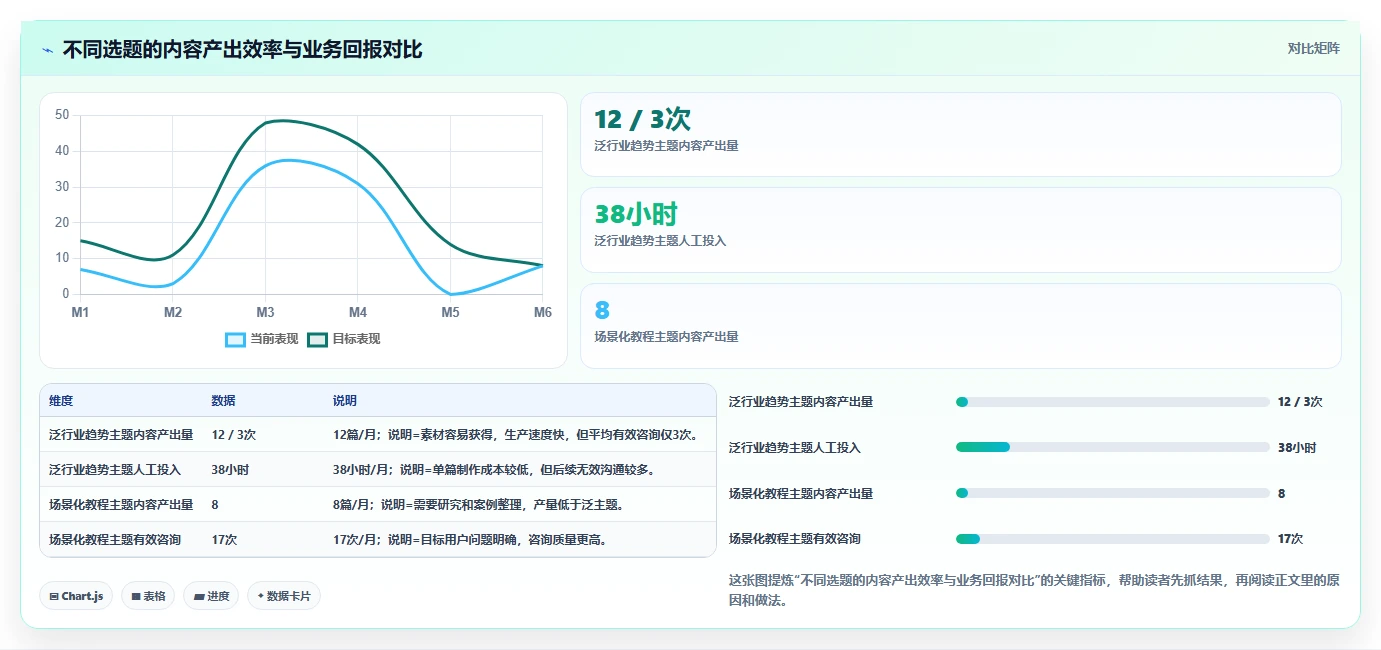Click the icon inside 表格 chip

point(136,596)
